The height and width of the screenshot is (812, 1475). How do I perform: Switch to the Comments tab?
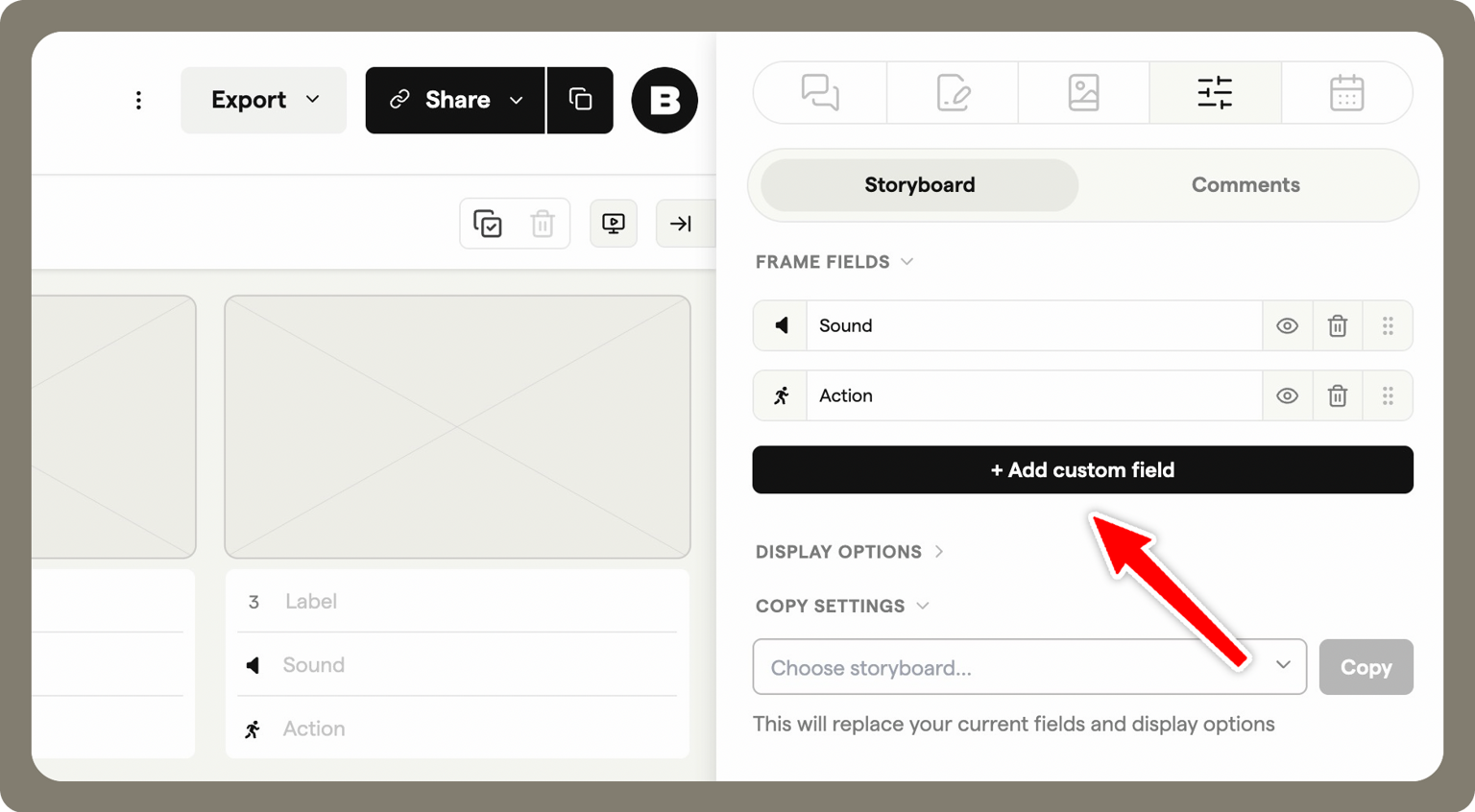click(x=1245, y=185)
